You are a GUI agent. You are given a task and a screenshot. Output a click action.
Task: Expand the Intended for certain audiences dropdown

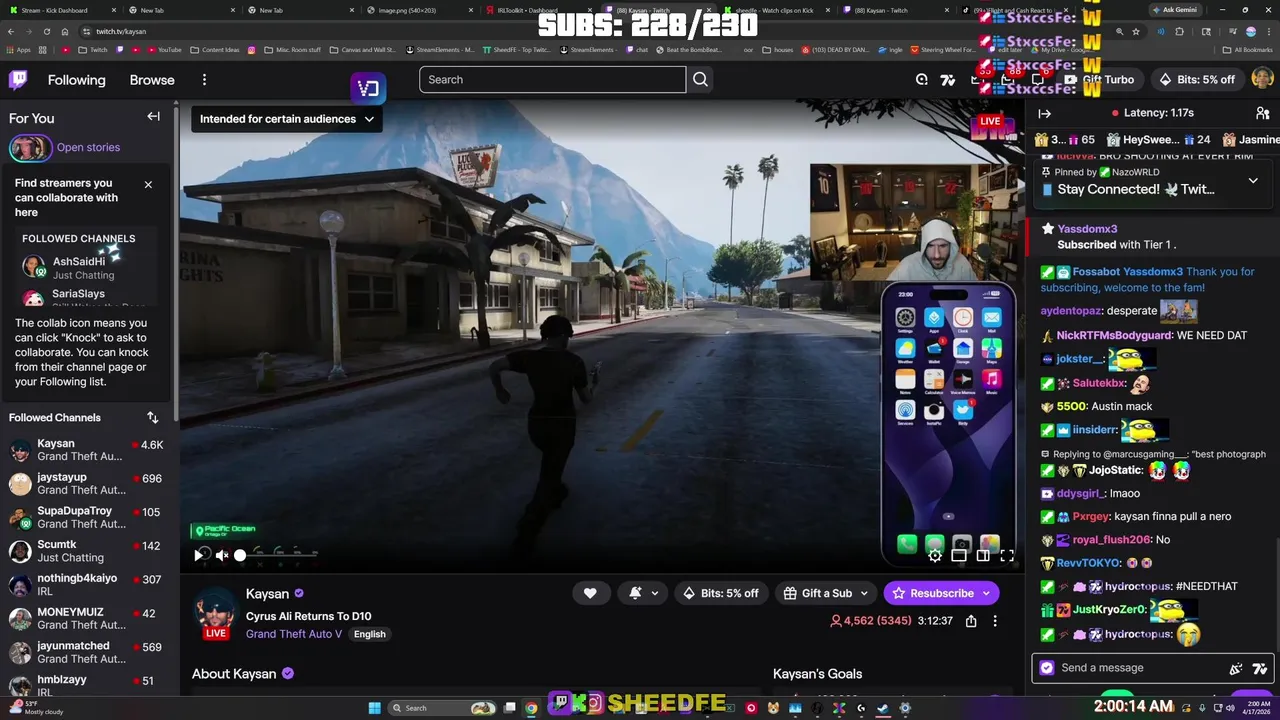coord(287,119)
